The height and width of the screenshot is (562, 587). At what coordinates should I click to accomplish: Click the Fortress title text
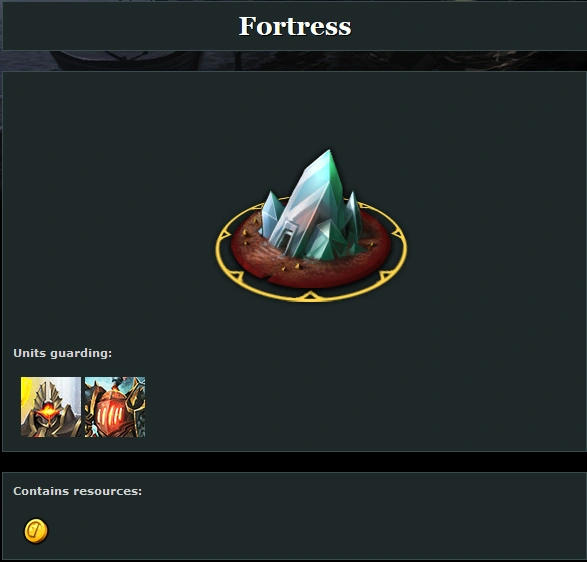coord(295,26)
